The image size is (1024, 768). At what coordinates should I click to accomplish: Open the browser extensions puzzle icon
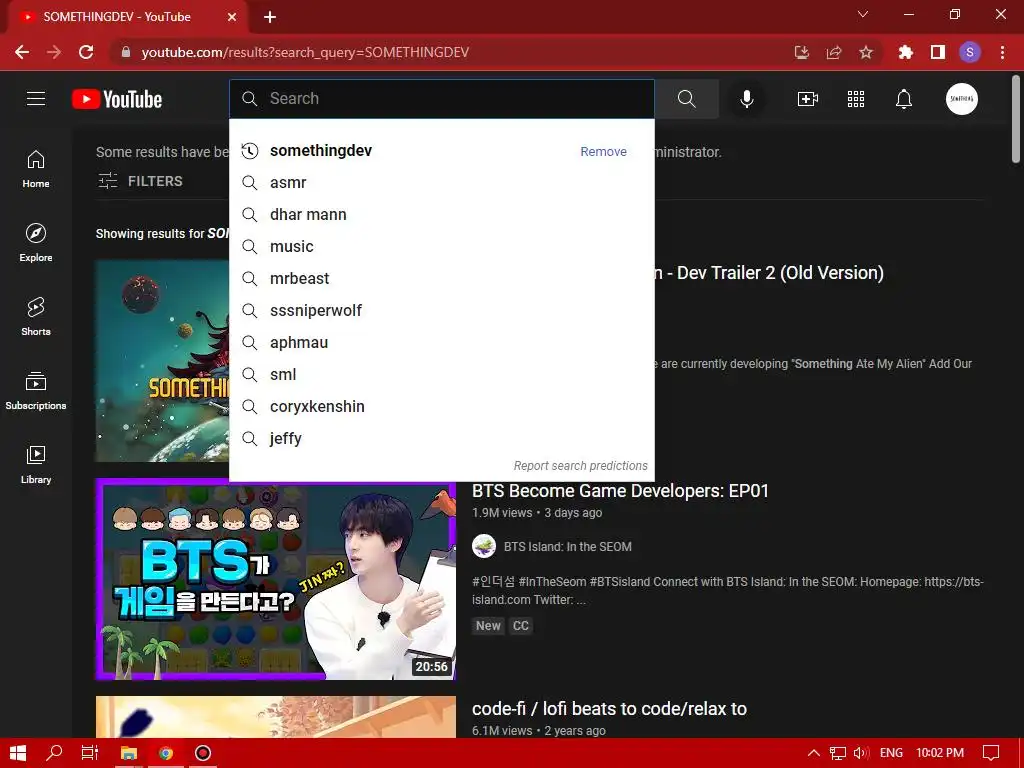click(905, 52)
